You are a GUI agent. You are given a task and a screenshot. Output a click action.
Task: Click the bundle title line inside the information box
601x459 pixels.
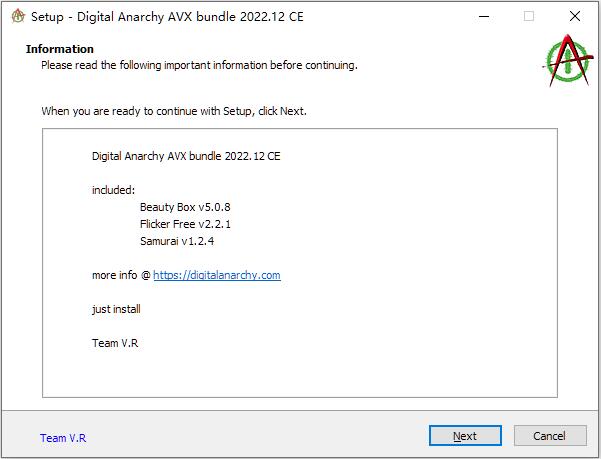click(186, 156)
